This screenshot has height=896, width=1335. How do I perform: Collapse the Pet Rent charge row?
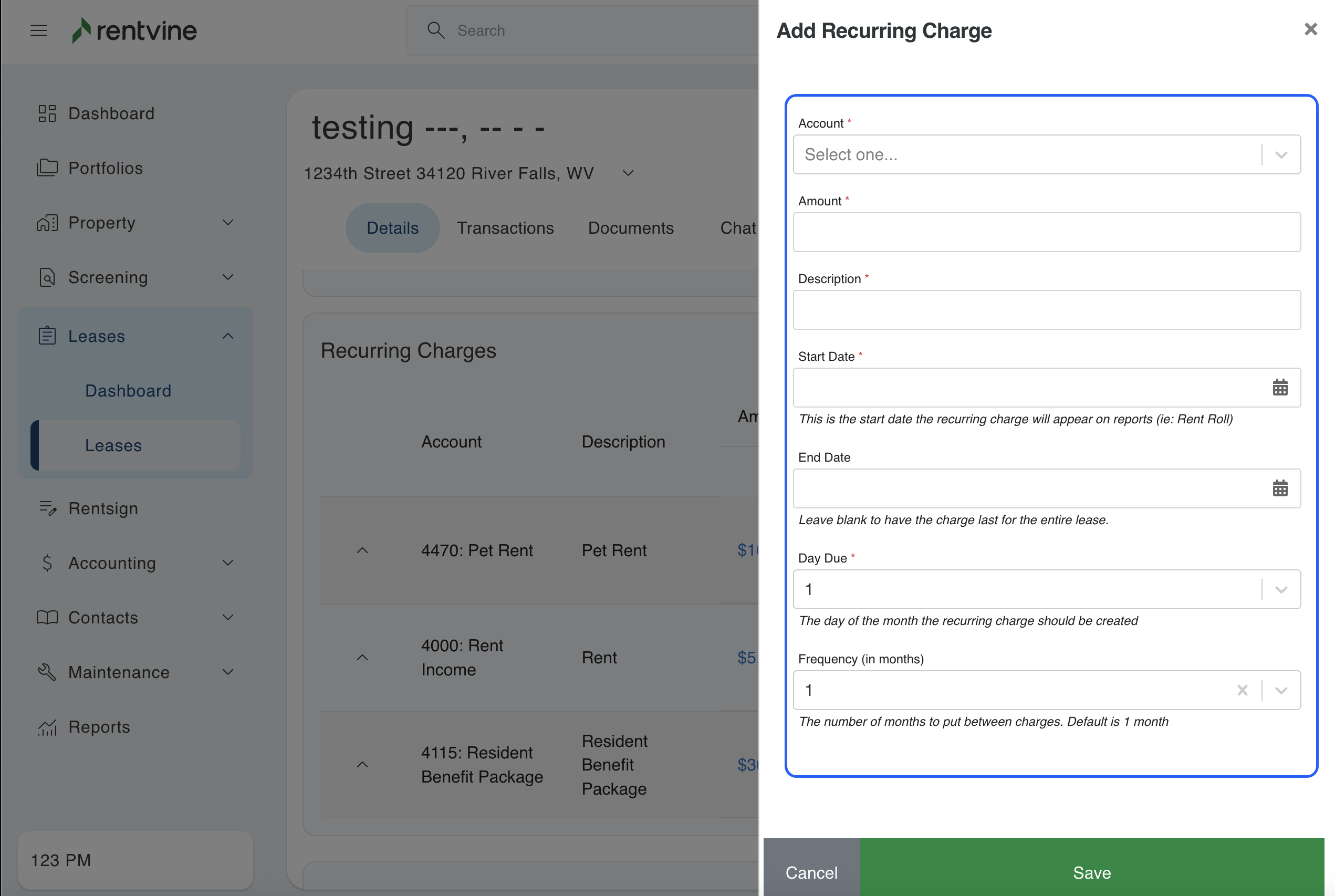(362, 550)
